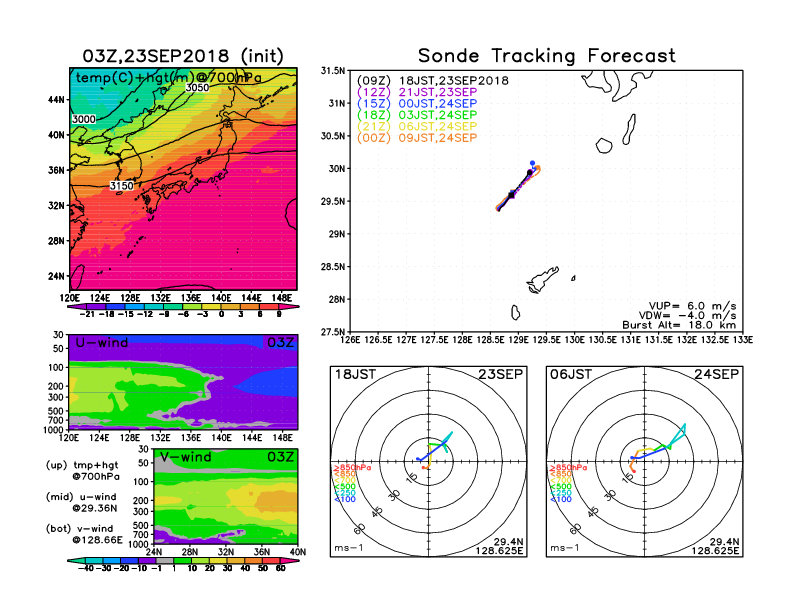Click '≥850hPa' in the 18JST hodograph legend
This screenshot has height=612, width=792.
click(353, 468)
